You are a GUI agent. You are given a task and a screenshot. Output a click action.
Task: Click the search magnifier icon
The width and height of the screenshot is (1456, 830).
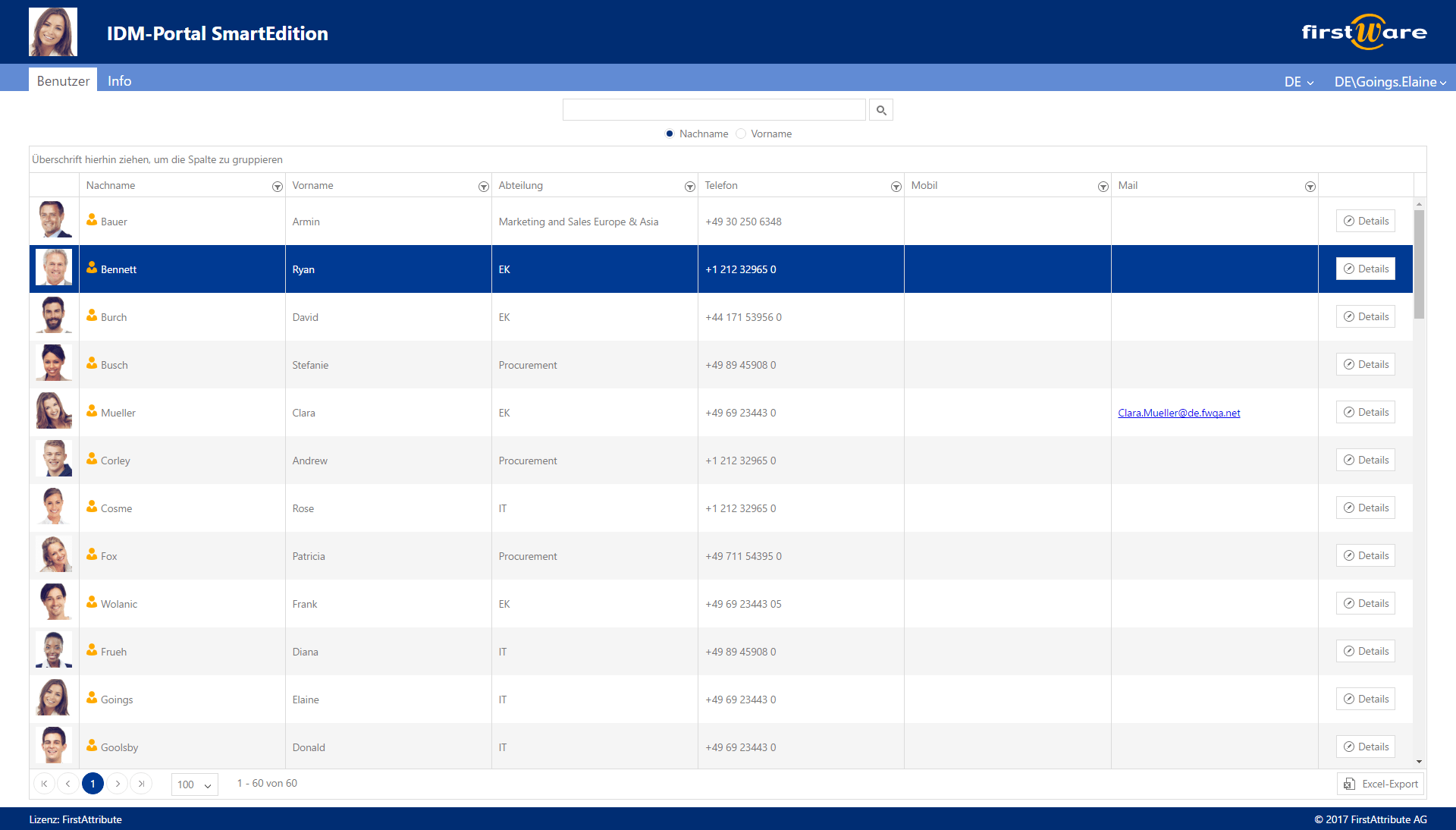tap(880, 110)
